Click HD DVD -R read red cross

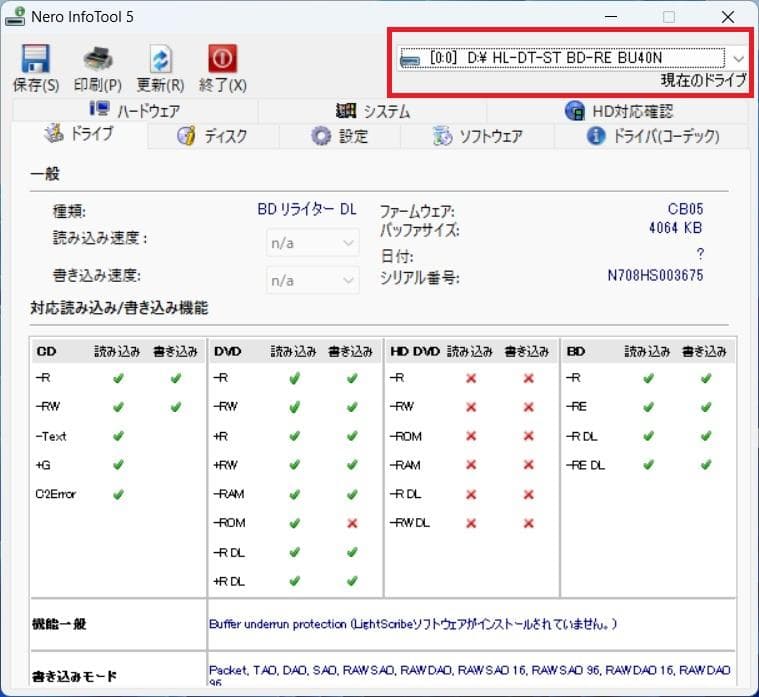pyautogui.click(x=471, y=378)
